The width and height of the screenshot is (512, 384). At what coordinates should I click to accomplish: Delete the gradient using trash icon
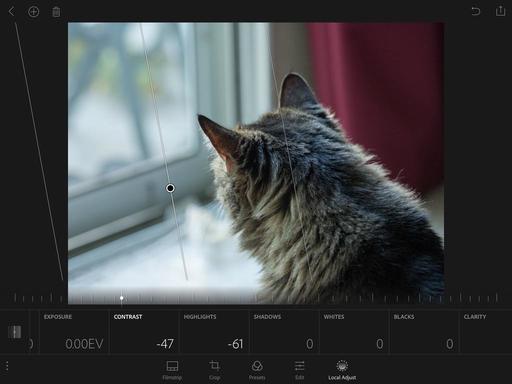point(56,12)
